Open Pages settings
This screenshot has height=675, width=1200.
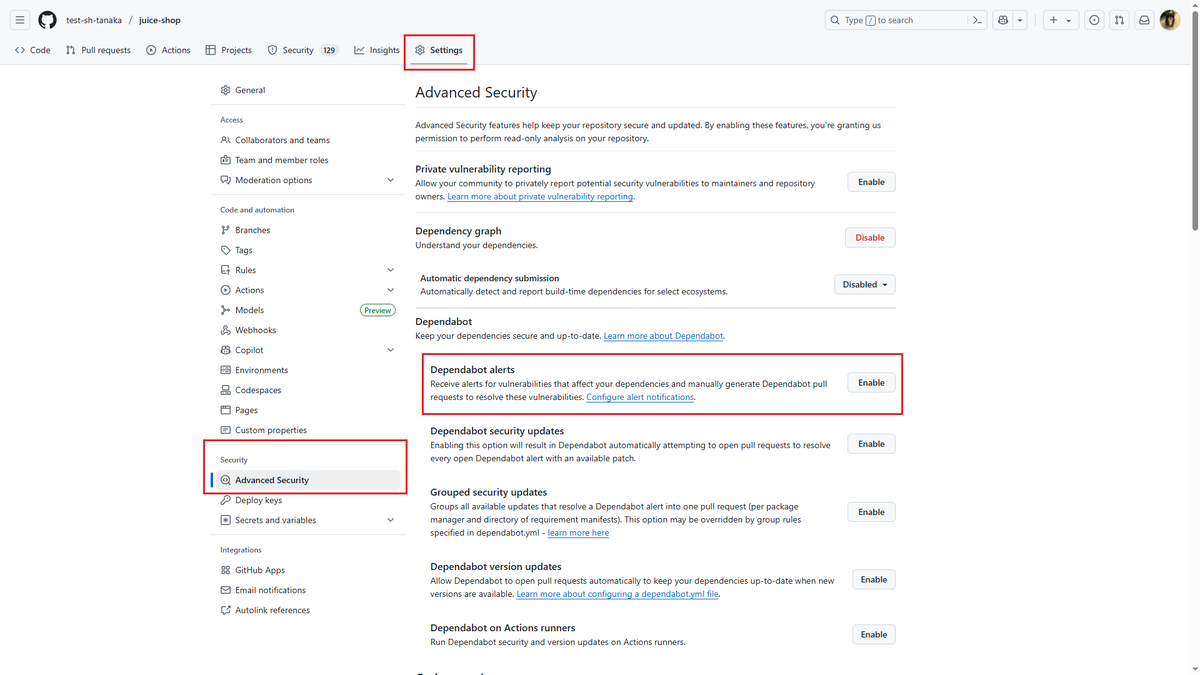tap(307, 410)
